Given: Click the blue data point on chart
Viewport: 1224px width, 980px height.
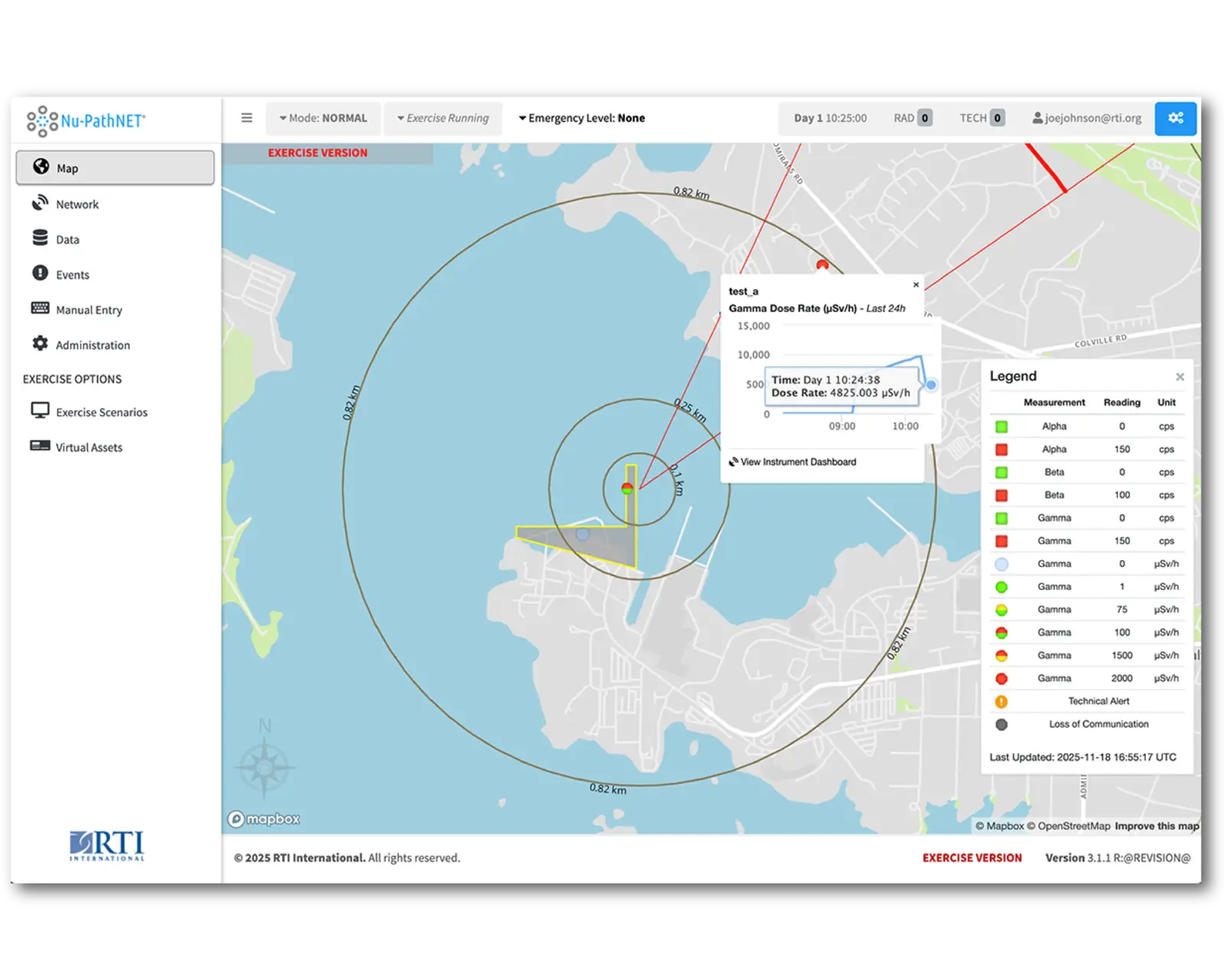Looking at the screenshot, I should pos(931,385).
